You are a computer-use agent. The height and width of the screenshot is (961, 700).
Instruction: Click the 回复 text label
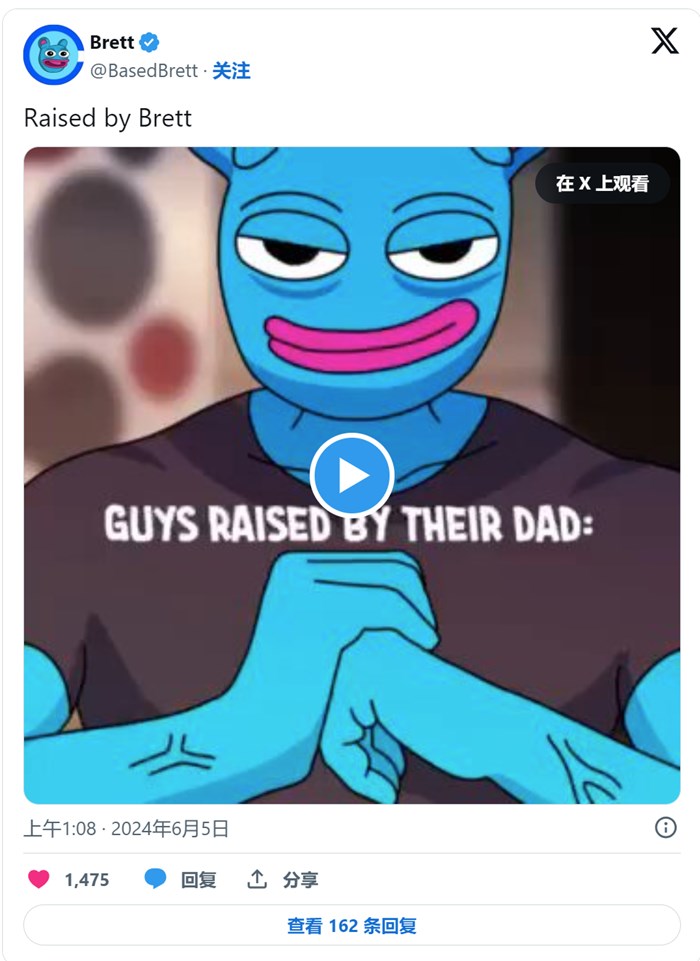(x=199, y=880)
